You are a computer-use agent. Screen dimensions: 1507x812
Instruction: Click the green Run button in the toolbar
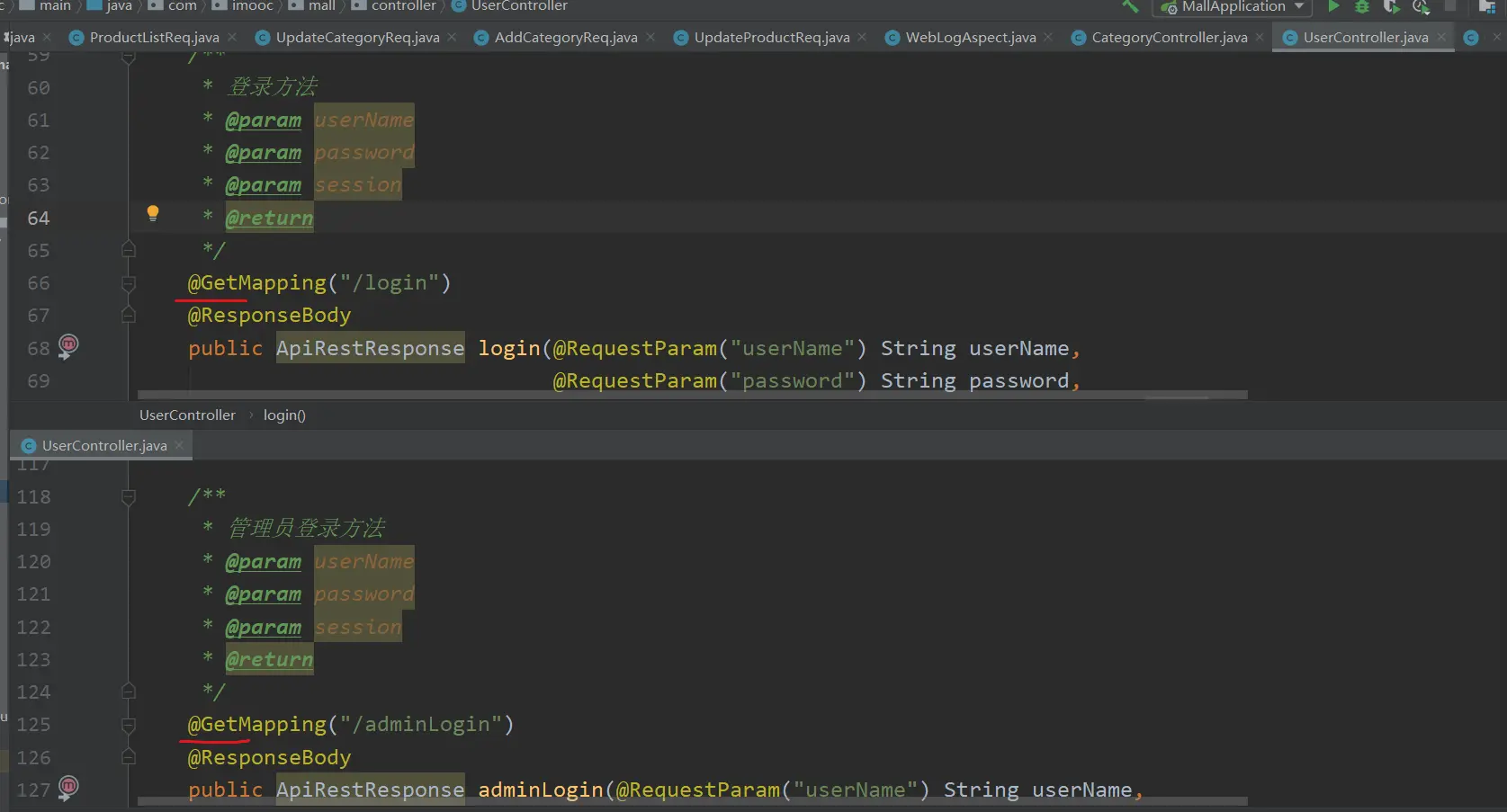coord(1333,6)
